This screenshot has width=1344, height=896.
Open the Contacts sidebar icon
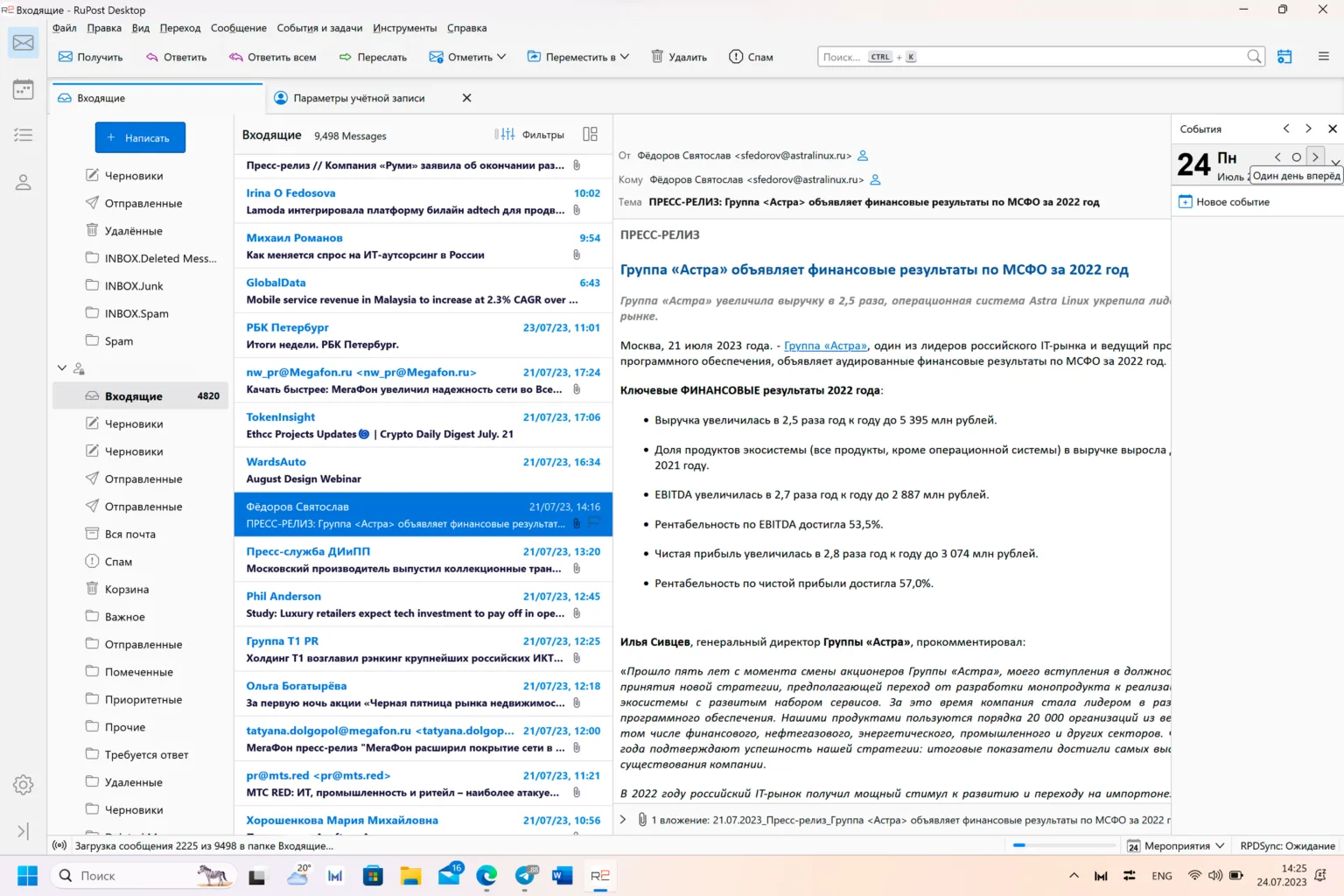tap(24, 182)
